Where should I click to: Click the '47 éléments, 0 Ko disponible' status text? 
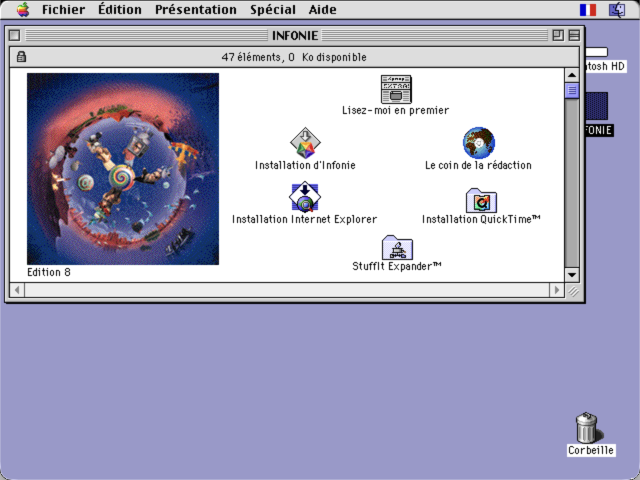(294, 57)
